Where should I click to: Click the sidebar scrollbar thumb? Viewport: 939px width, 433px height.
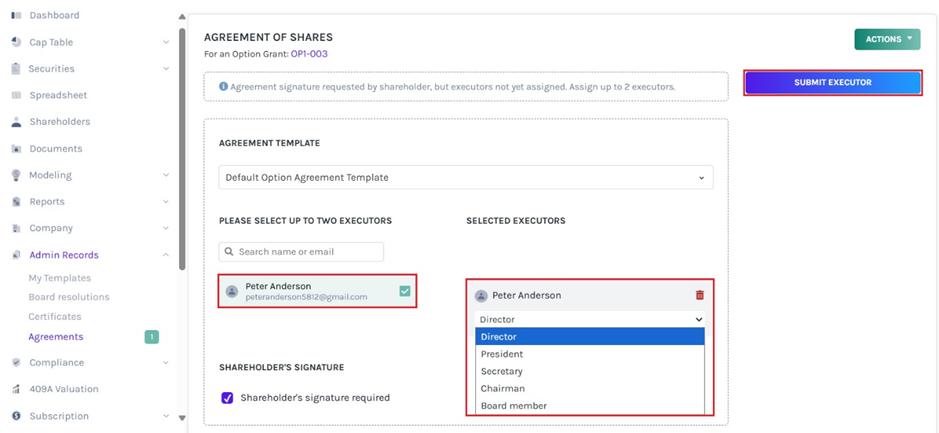(182, 149)
